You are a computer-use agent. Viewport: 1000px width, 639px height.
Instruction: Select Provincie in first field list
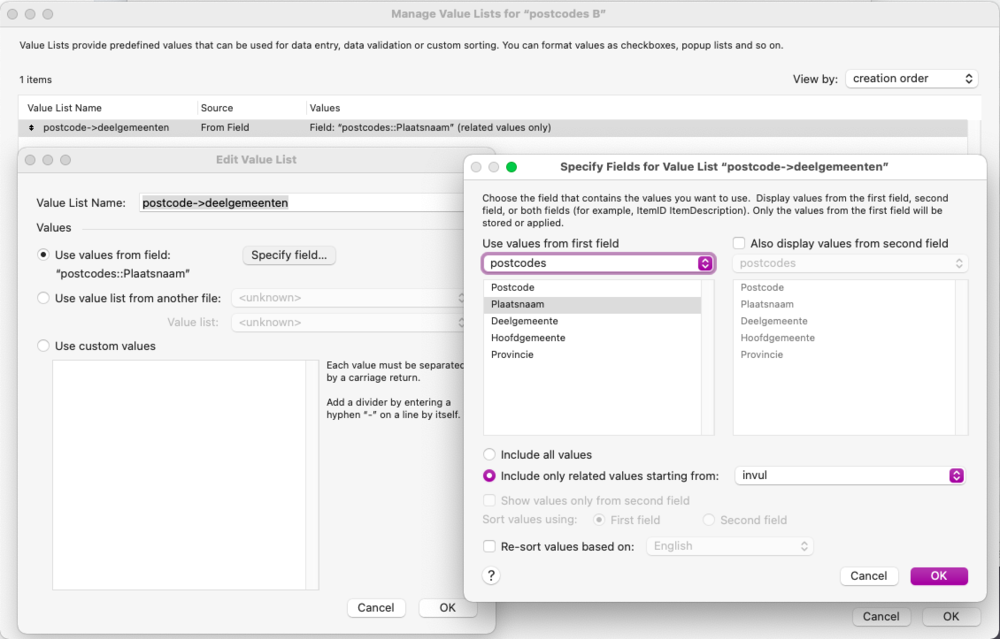pyautogui.click(x=512, y=355)
